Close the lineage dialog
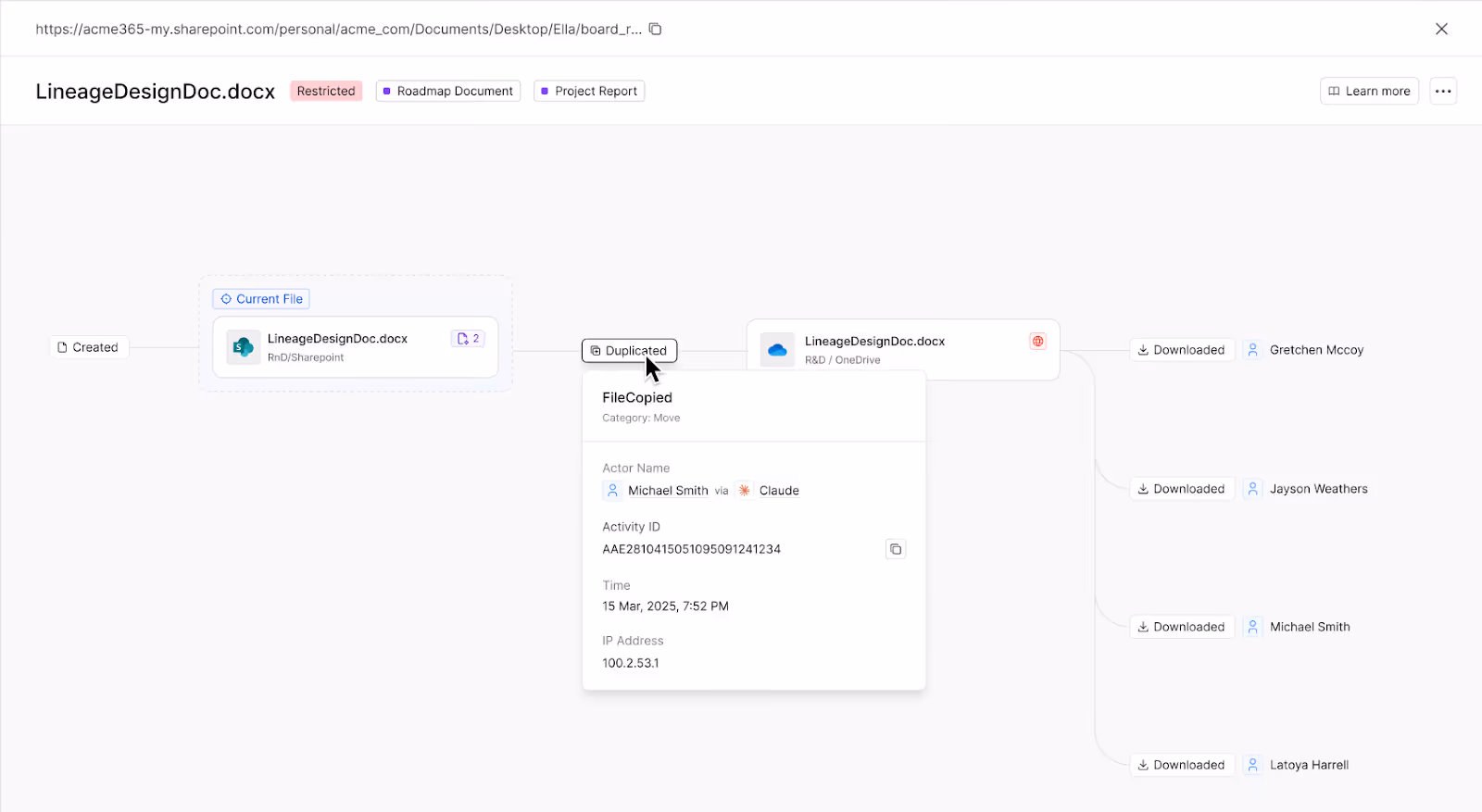 click(1441, 29)
